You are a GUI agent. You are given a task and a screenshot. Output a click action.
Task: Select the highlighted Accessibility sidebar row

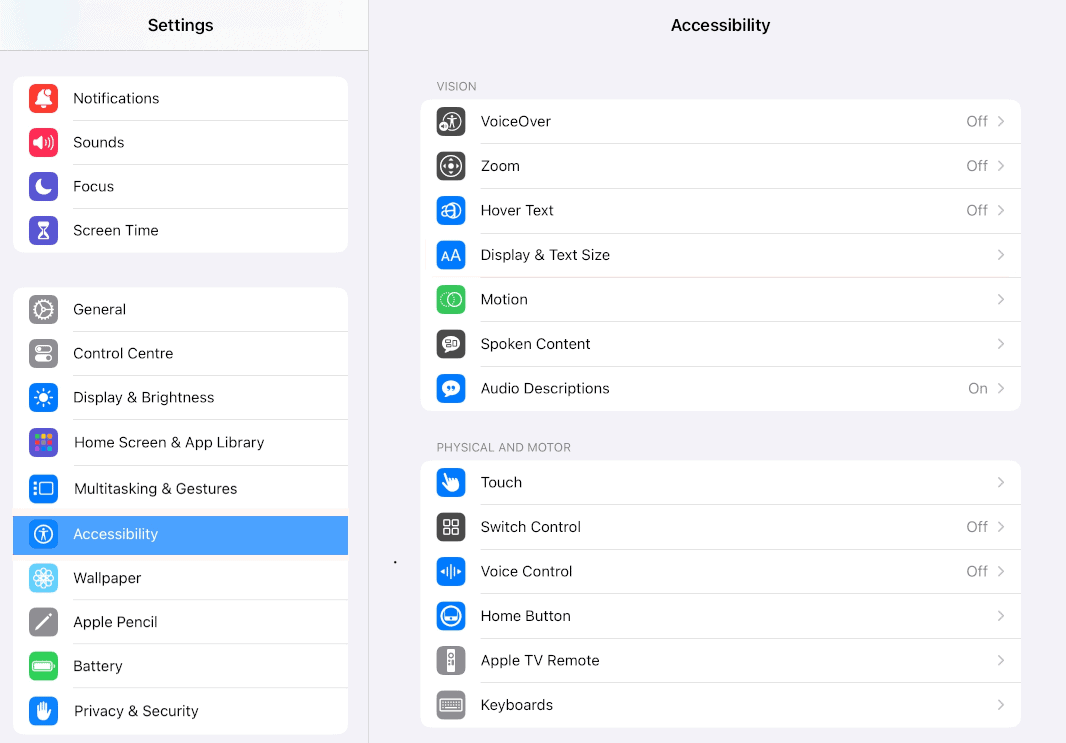pos(180,535)
